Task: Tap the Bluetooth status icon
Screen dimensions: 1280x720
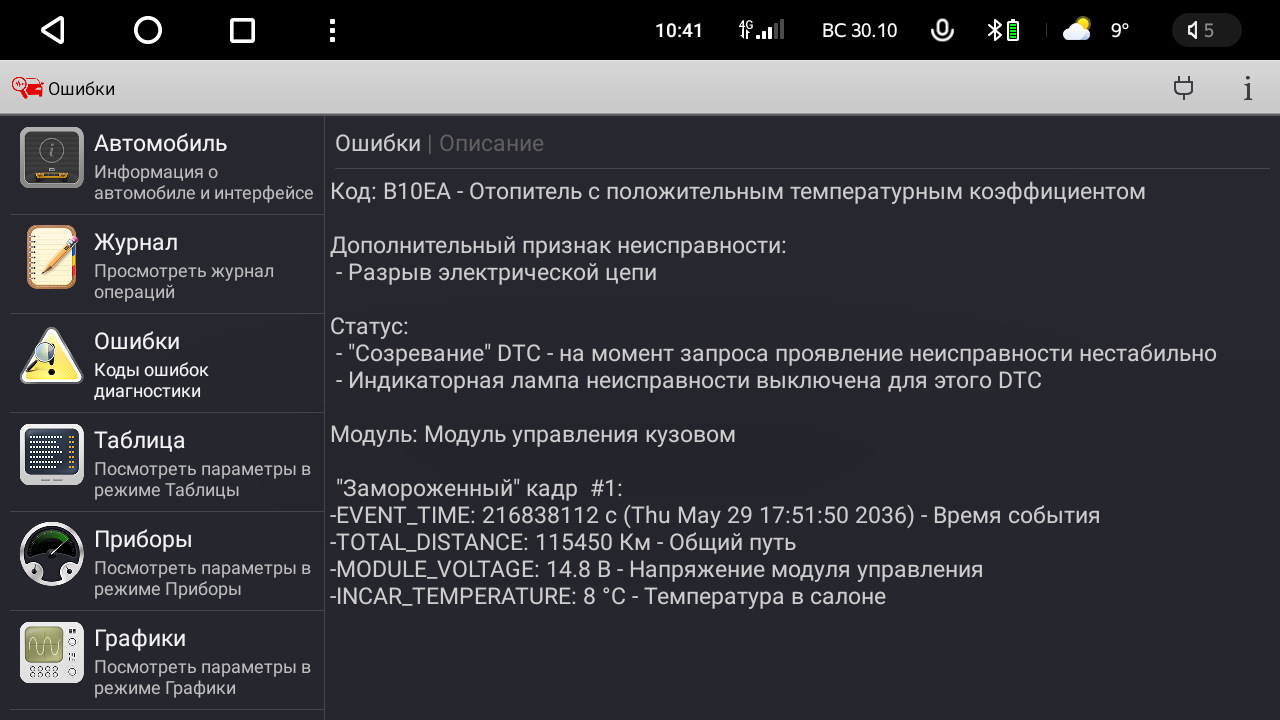Action: click(x=995, y=31)
